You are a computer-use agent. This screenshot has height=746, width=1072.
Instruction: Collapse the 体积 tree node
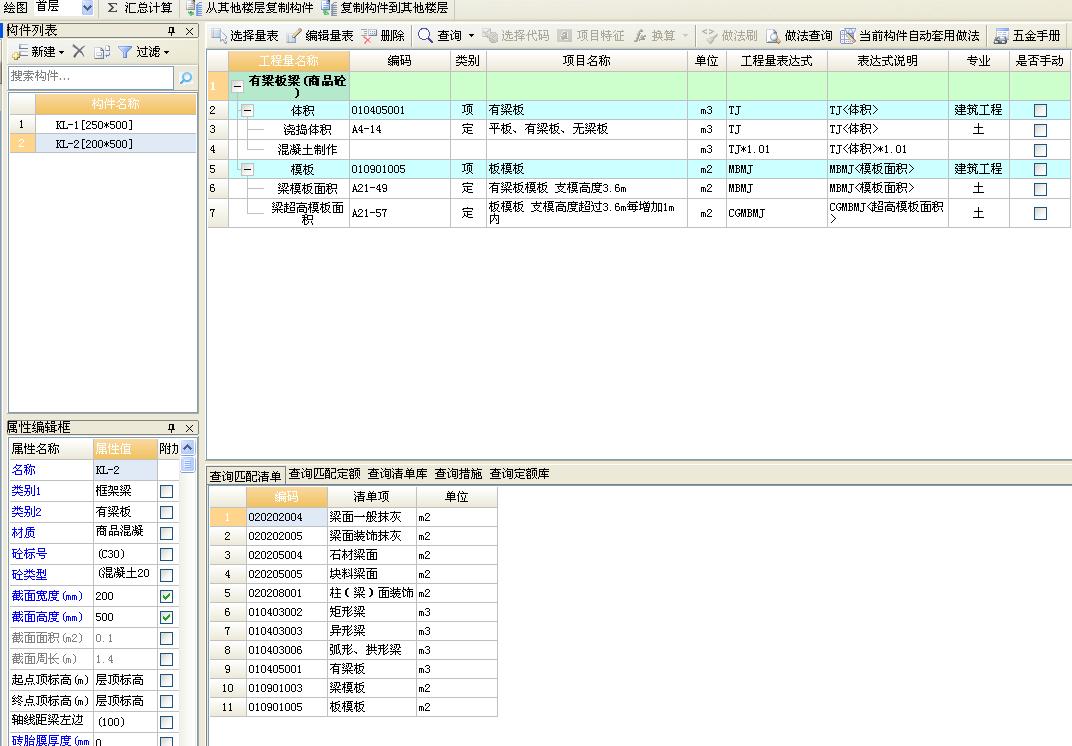click(x=247, y=110)
